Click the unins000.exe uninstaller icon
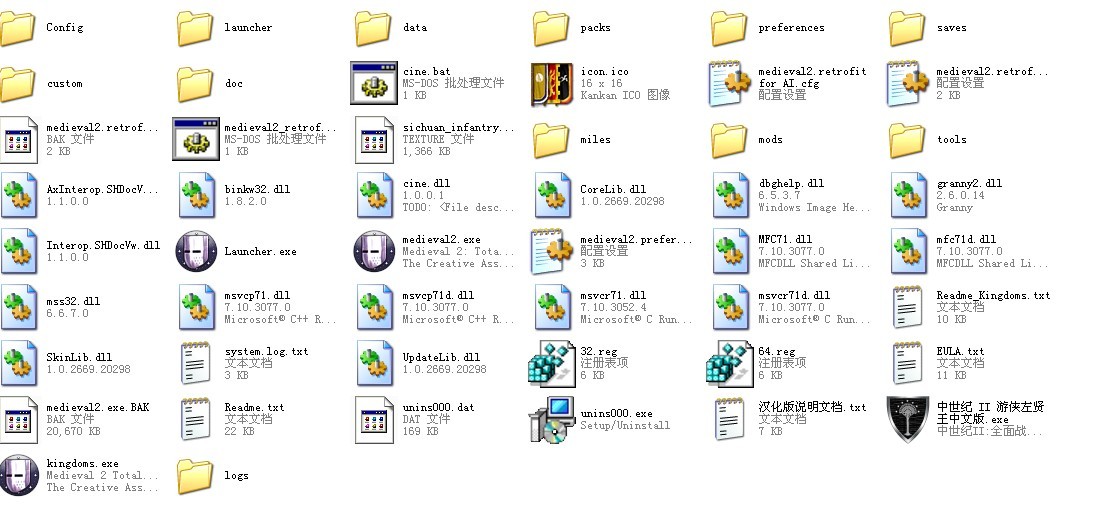Viewport: 1103px width, 508px height. tap(552, 419)
